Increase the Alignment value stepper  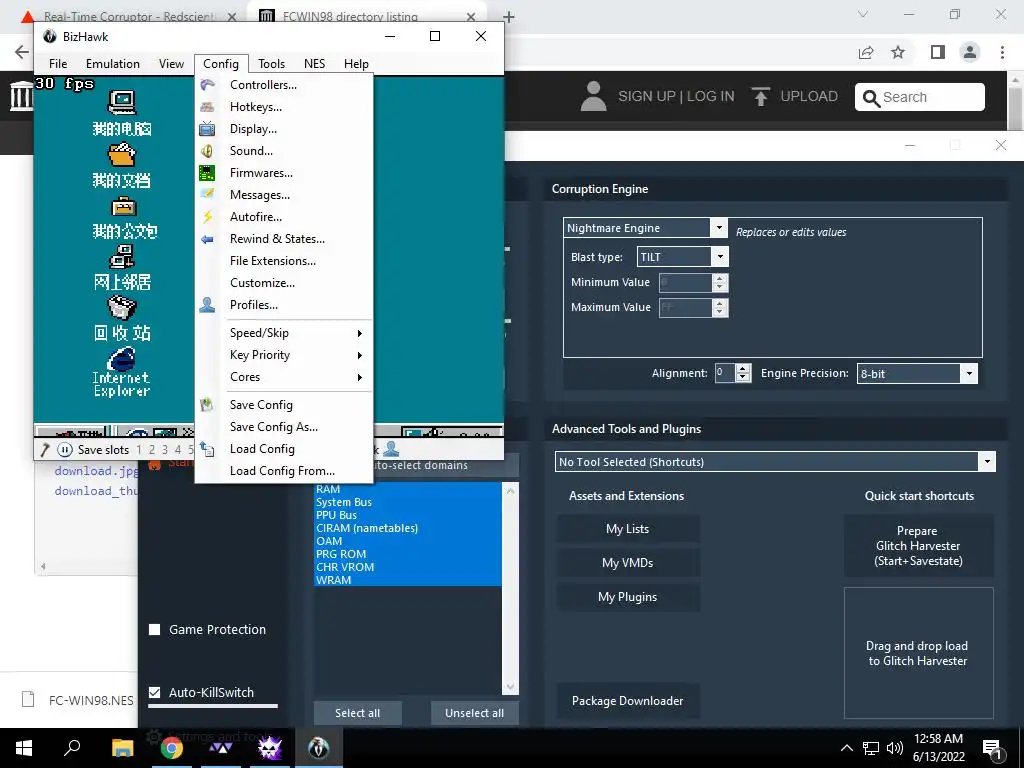743,369
